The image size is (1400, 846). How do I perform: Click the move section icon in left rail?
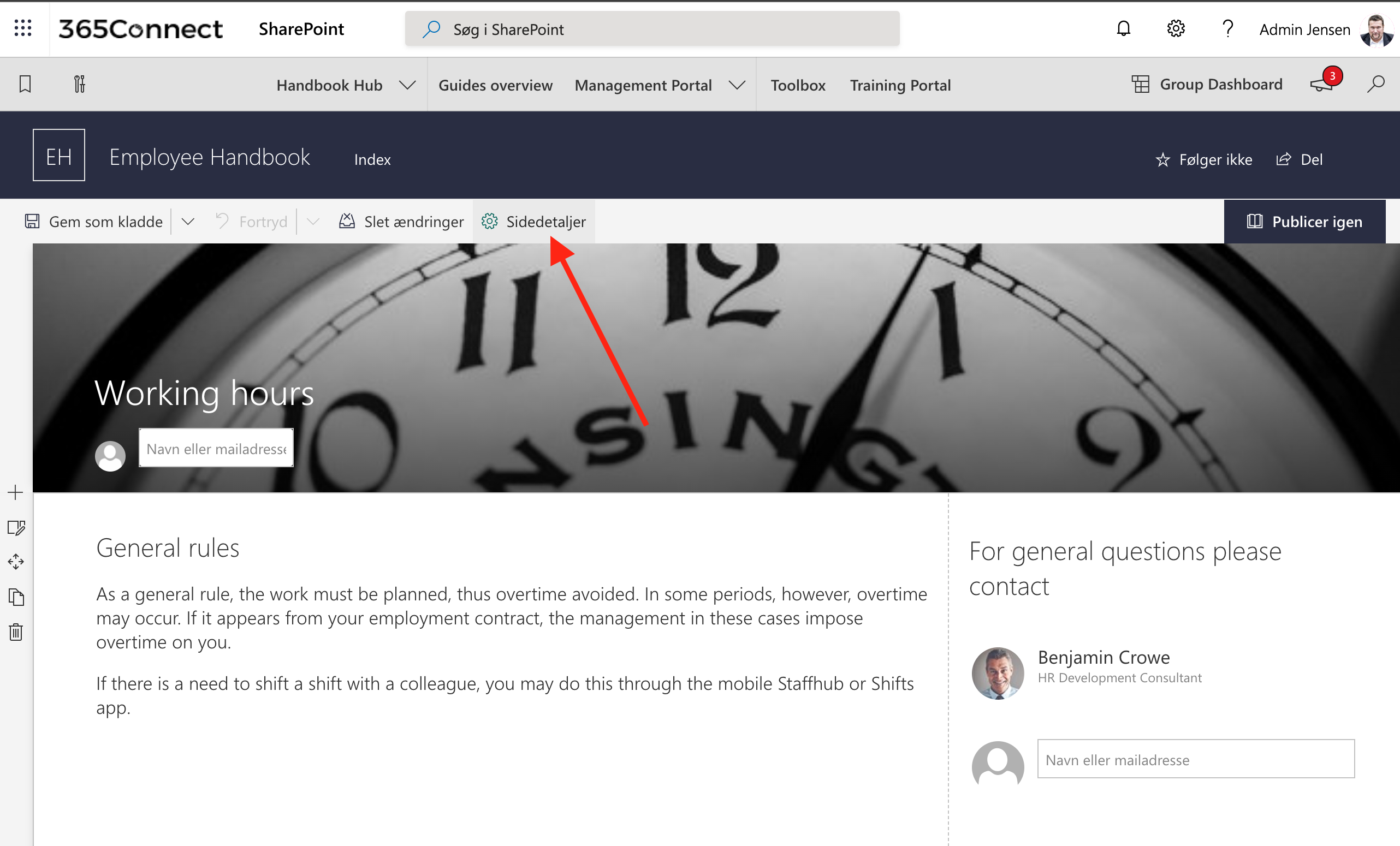click(16, 562)
